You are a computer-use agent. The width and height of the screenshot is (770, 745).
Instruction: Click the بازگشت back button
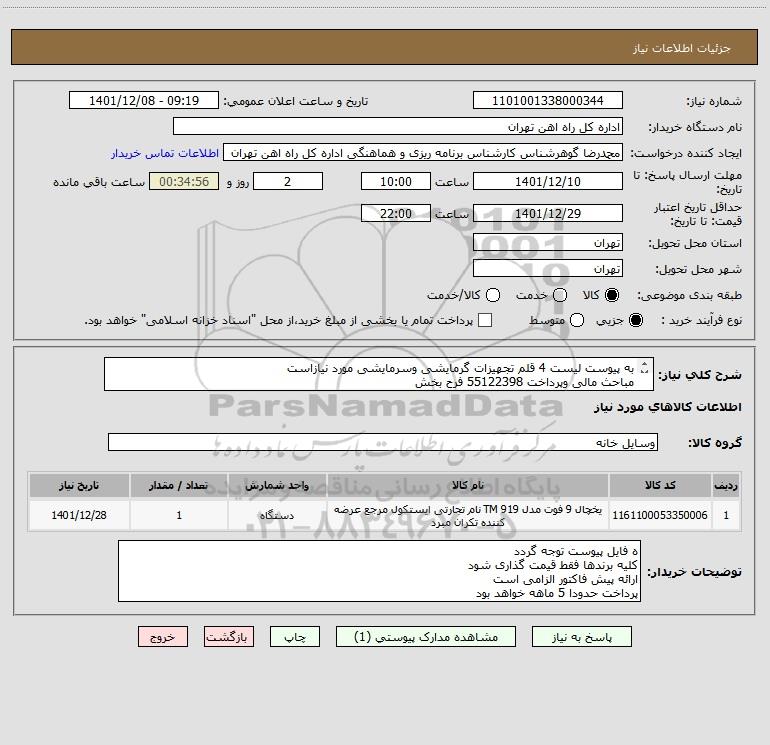229,637
